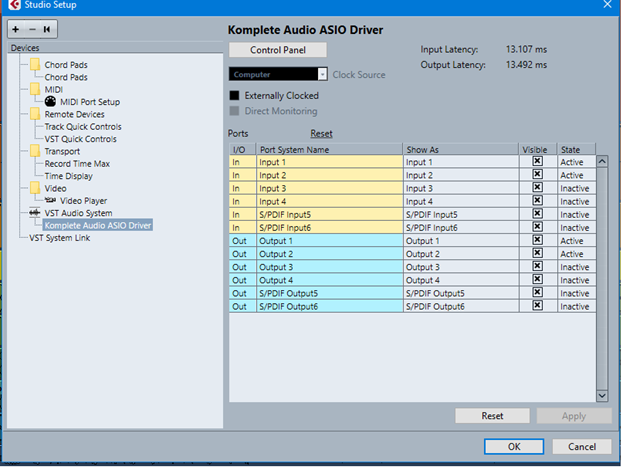Uncheck Visible for Output 4

537,279
